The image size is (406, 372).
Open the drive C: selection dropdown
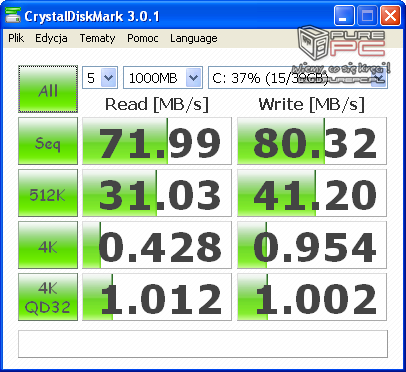click(x=298, y=78)
